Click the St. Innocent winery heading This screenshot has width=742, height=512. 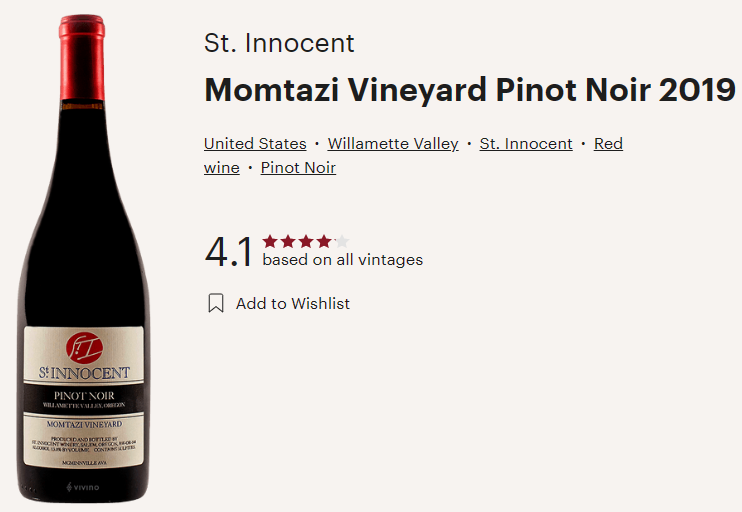(279, 44)
